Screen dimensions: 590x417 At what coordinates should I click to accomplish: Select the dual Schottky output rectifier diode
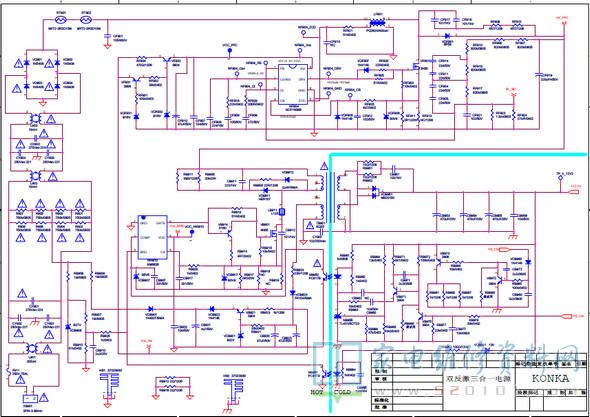coord(374,192)
